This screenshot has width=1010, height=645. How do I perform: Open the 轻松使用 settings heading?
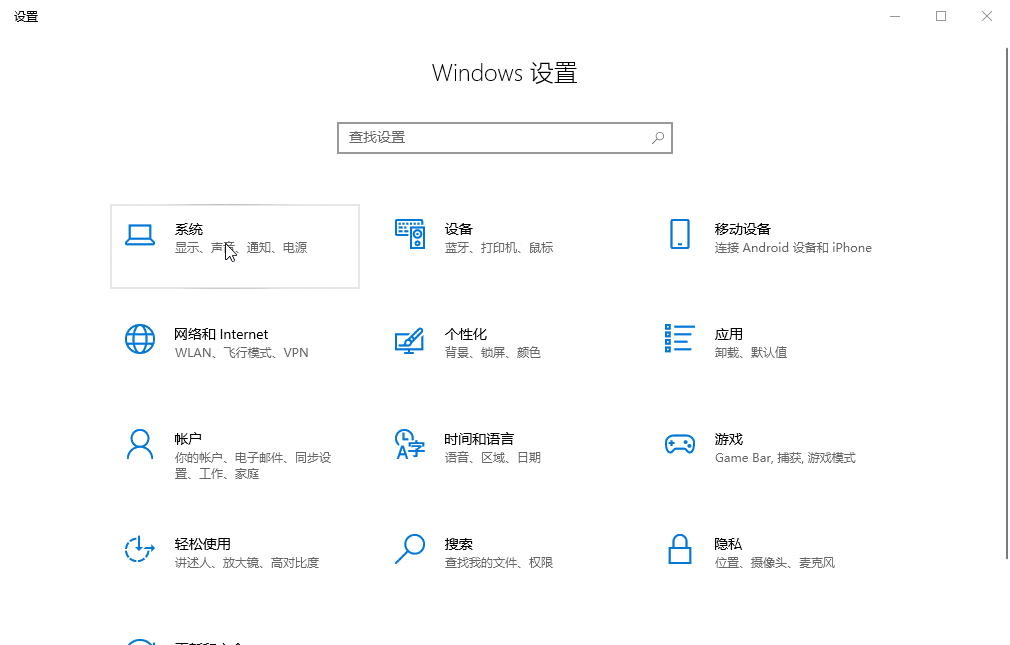(203, 544)
